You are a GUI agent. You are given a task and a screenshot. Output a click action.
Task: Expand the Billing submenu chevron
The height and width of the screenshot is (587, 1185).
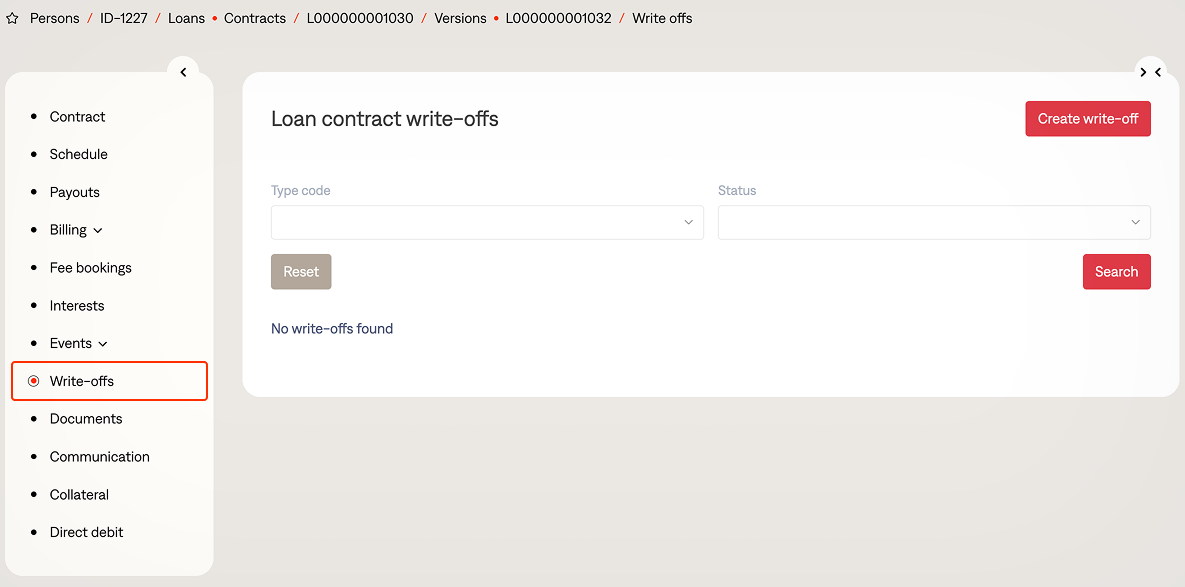click(98, 231)
